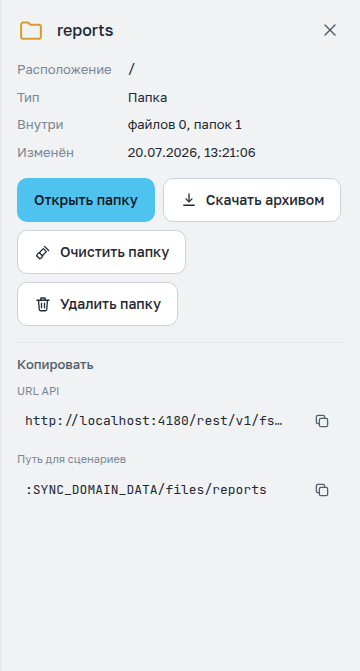
Task: Open the reports folder
Action: pyautogui.click(x=86, y=200)
